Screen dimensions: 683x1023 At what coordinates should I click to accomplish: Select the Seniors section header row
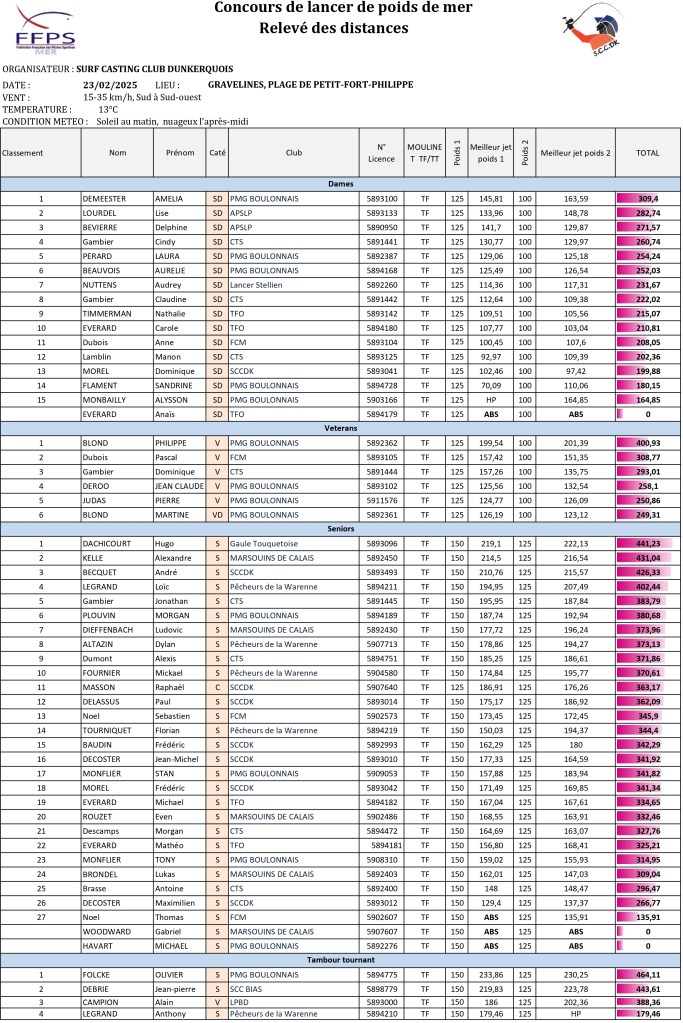coord(341,528)
